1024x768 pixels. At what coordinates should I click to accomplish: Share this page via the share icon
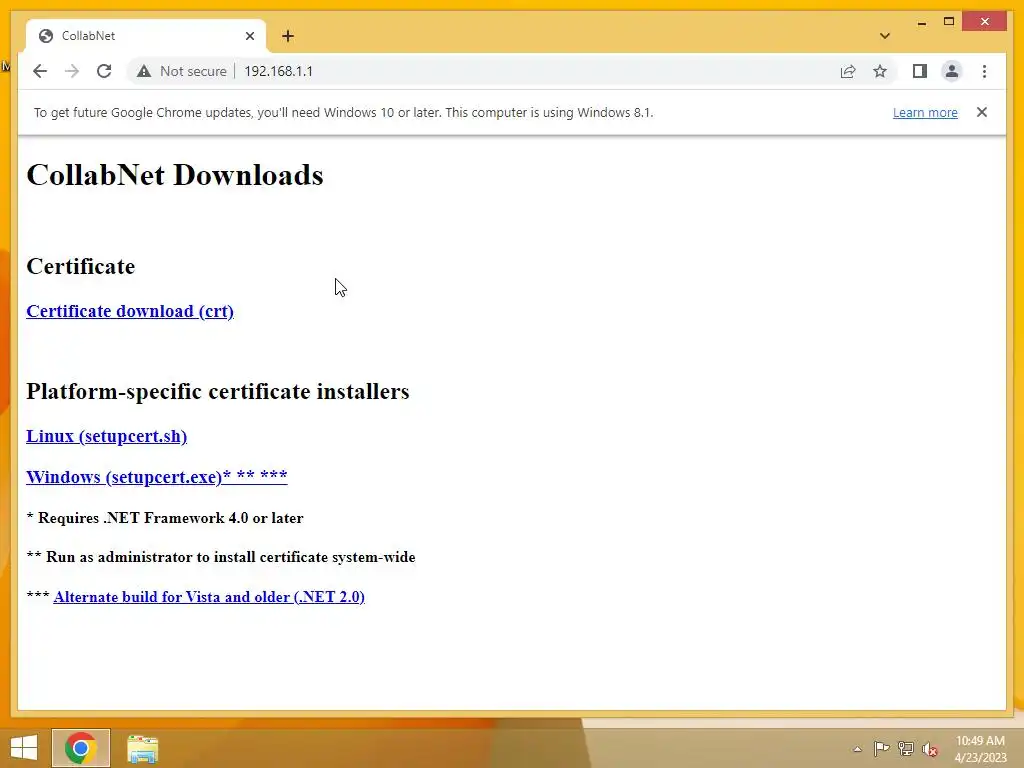coord(848,71)
